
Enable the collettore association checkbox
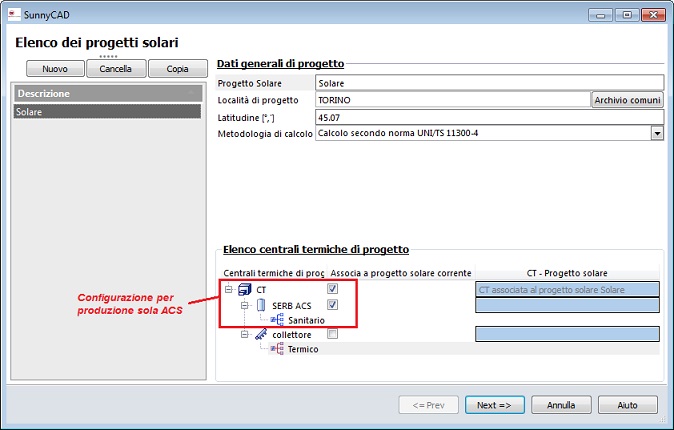pyautogui.click(x=332, y=335)
